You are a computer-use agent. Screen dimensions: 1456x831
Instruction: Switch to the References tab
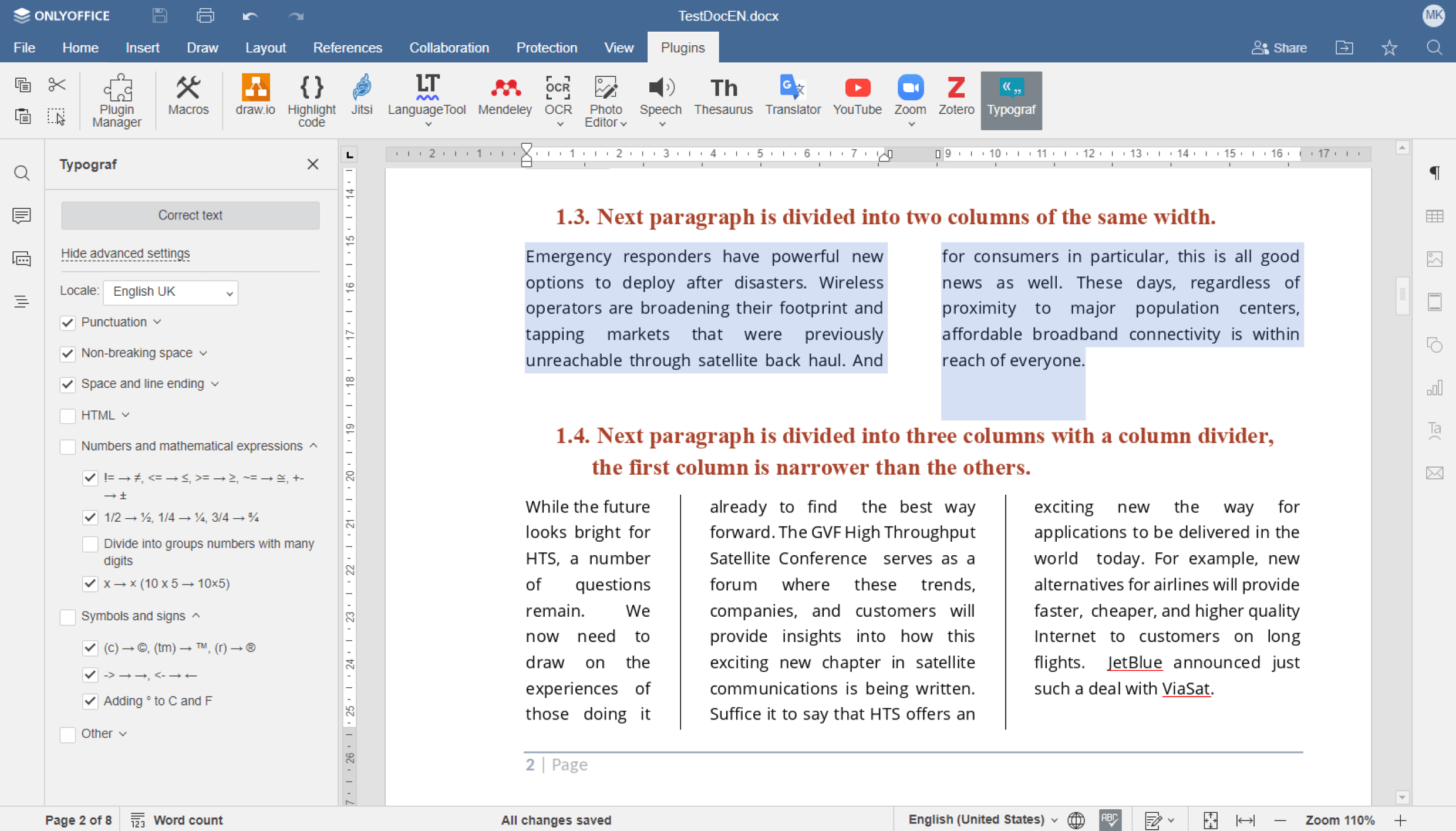point(348,48)
